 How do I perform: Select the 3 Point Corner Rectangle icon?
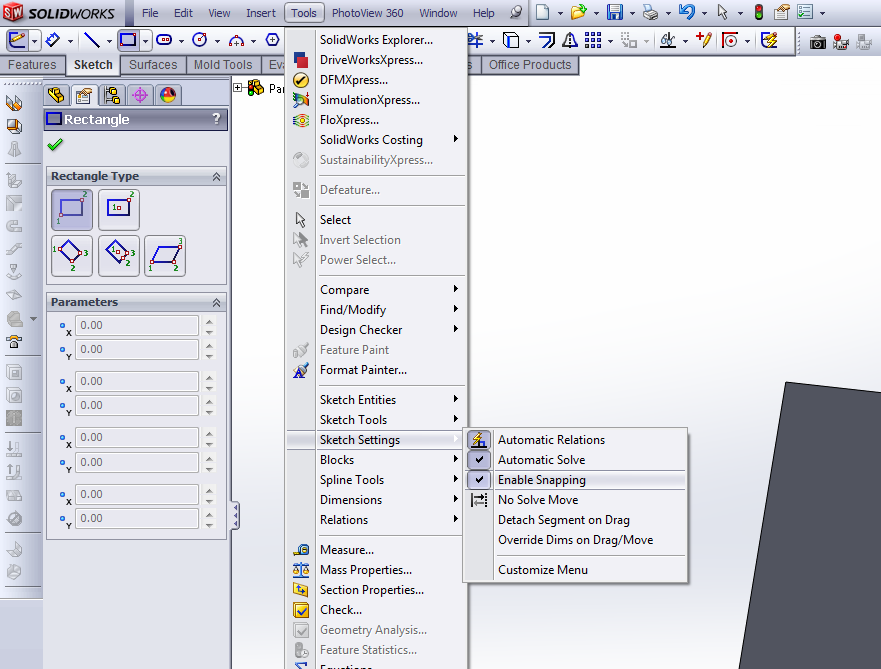(72, 256)
